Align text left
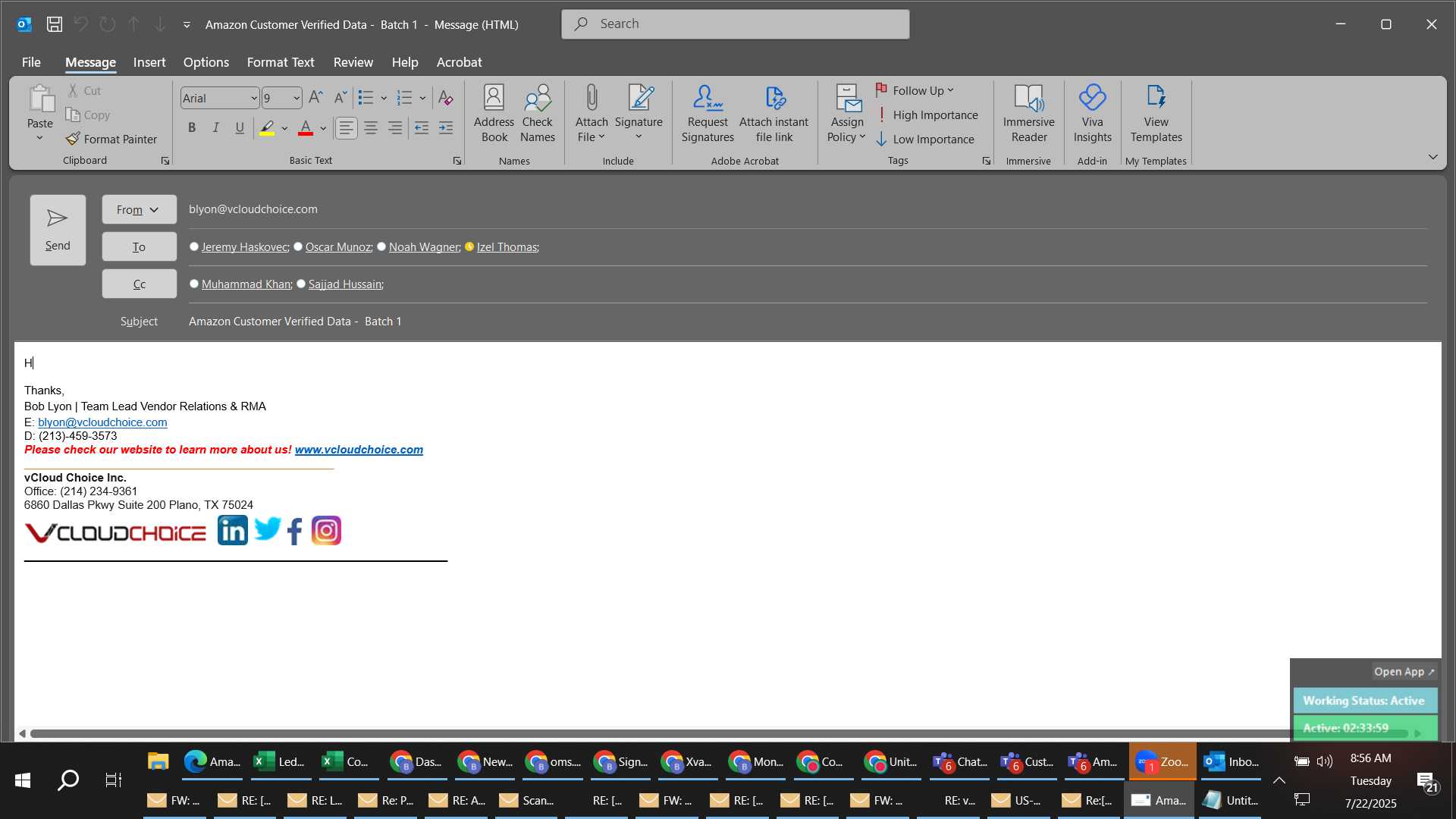The image size is (1456, 819). click(x=347, y=128)
